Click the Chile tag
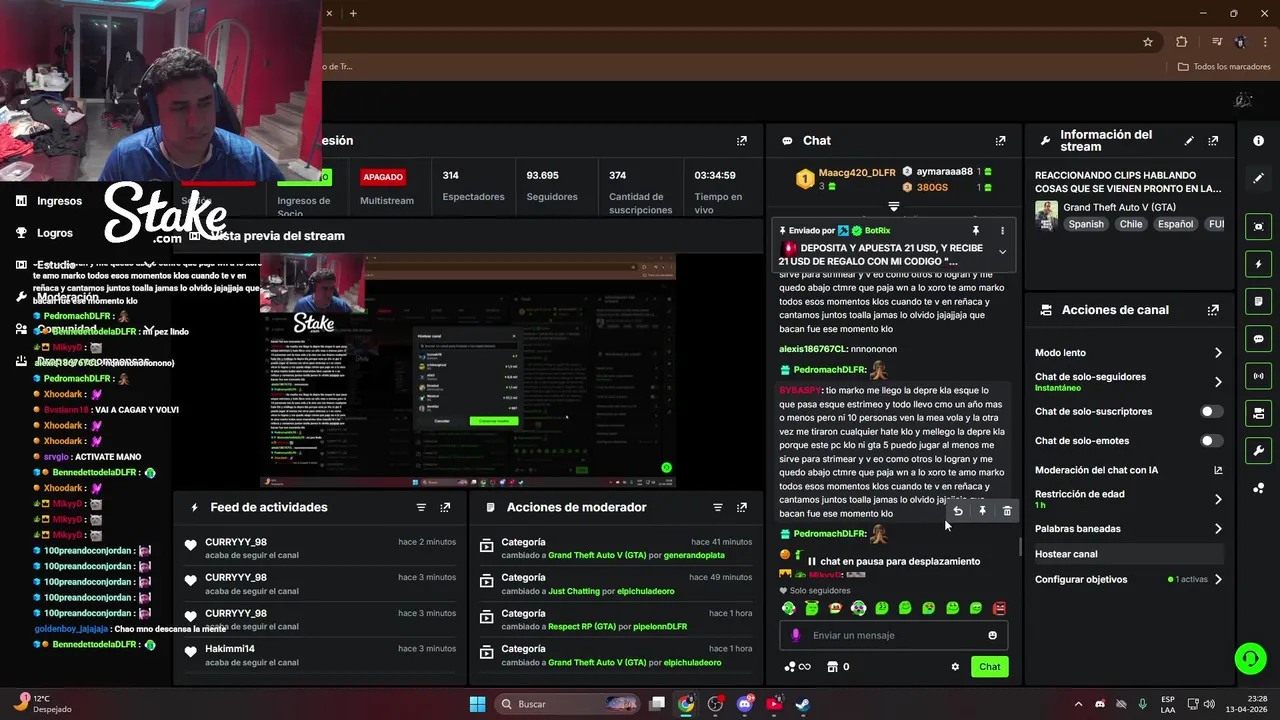Viewport: 1280px width, 720px height. pyautogui.click(x=1131, y=225)
